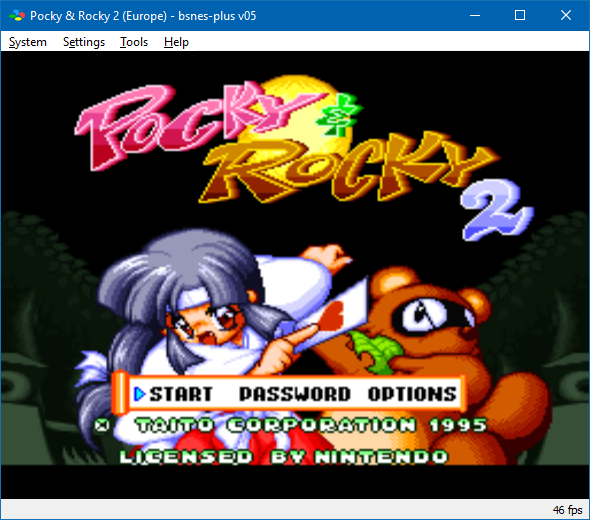Choose the PASSWORD option in game menu

point(295,394)
